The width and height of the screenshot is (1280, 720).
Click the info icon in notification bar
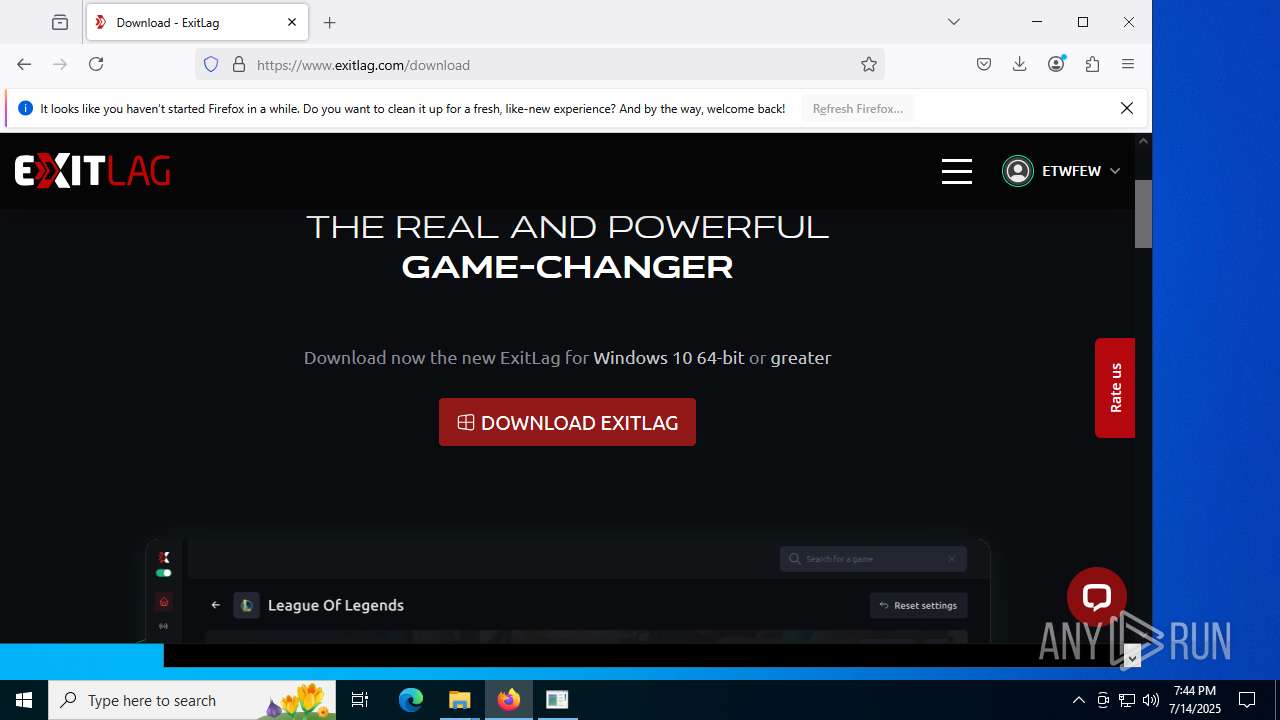point(25,108)
